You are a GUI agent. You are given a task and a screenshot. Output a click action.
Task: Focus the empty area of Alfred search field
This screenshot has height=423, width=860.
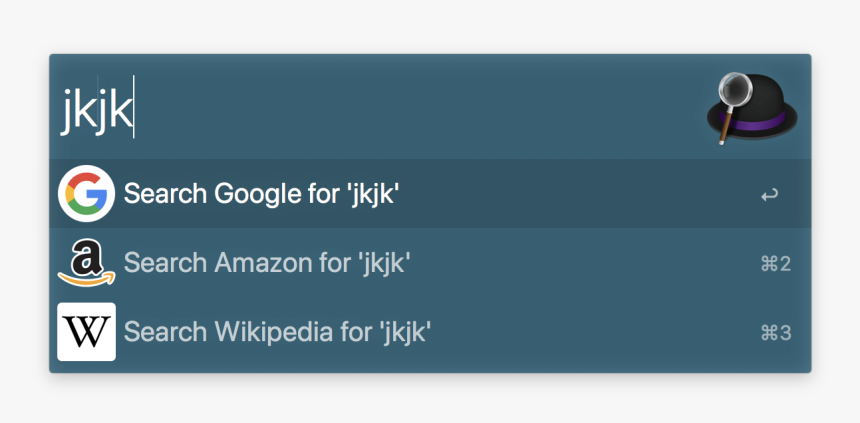click(417, 107)
